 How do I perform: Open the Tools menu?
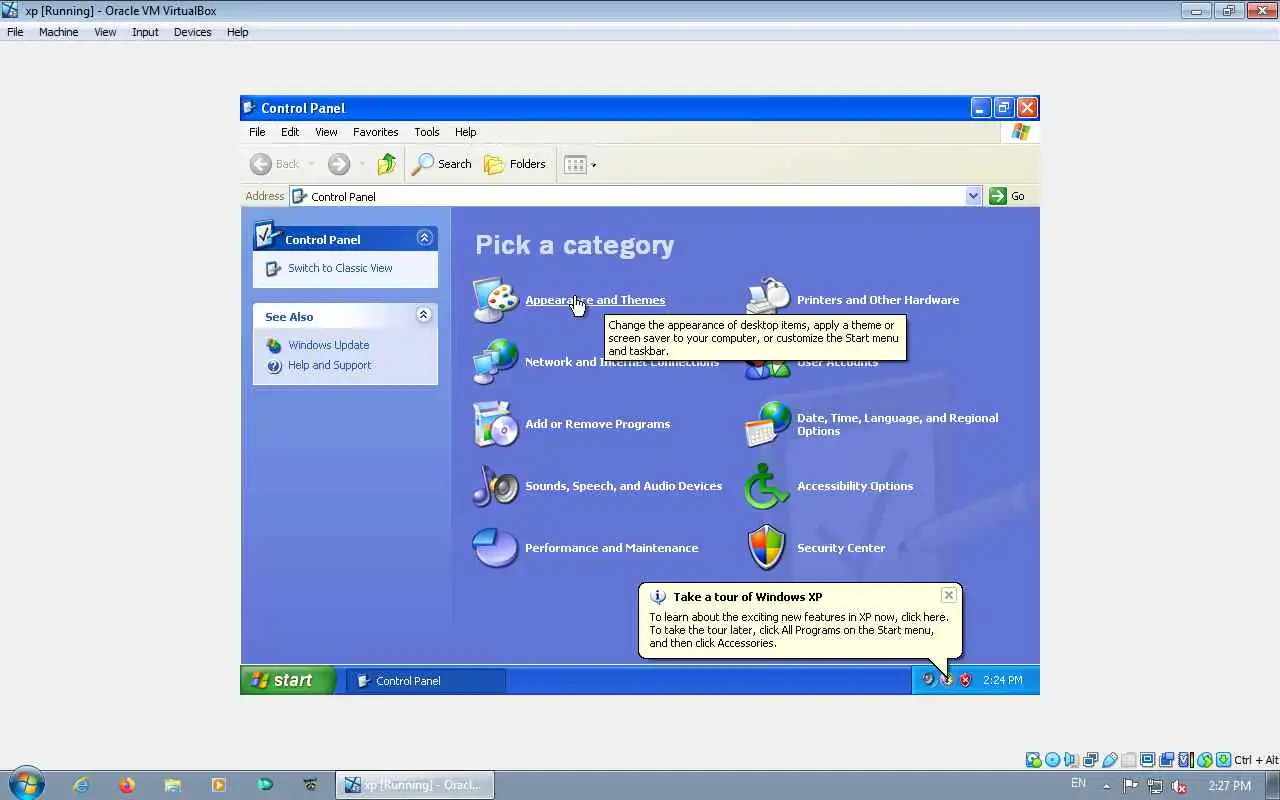(x=427, y=132)
